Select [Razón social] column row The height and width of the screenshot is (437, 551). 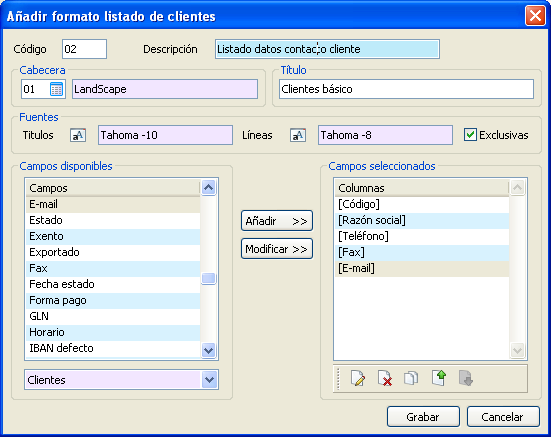click(x=422, y=220)
